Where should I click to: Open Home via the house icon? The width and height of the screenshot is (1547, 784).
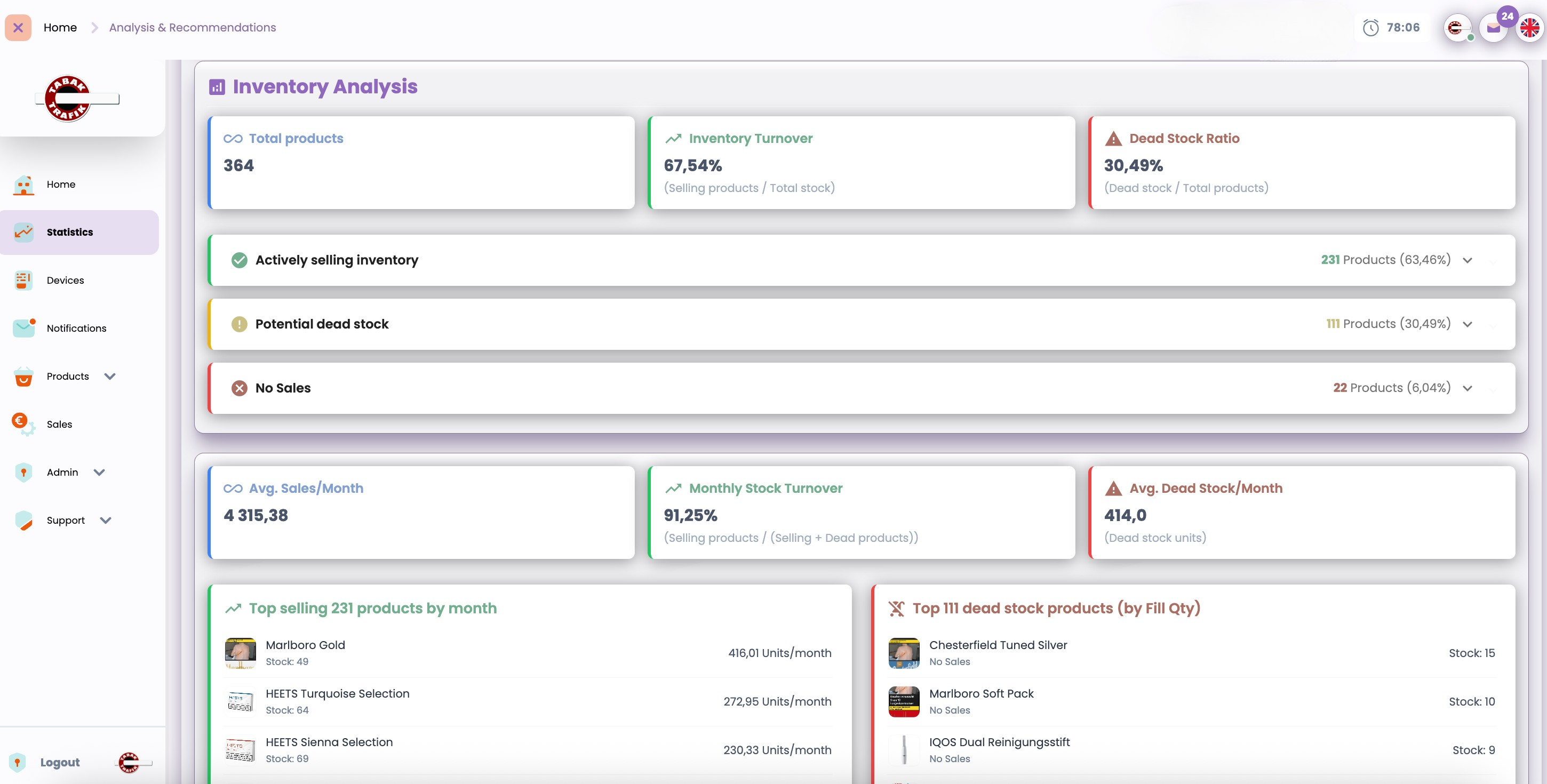click(x=22, y=185)
